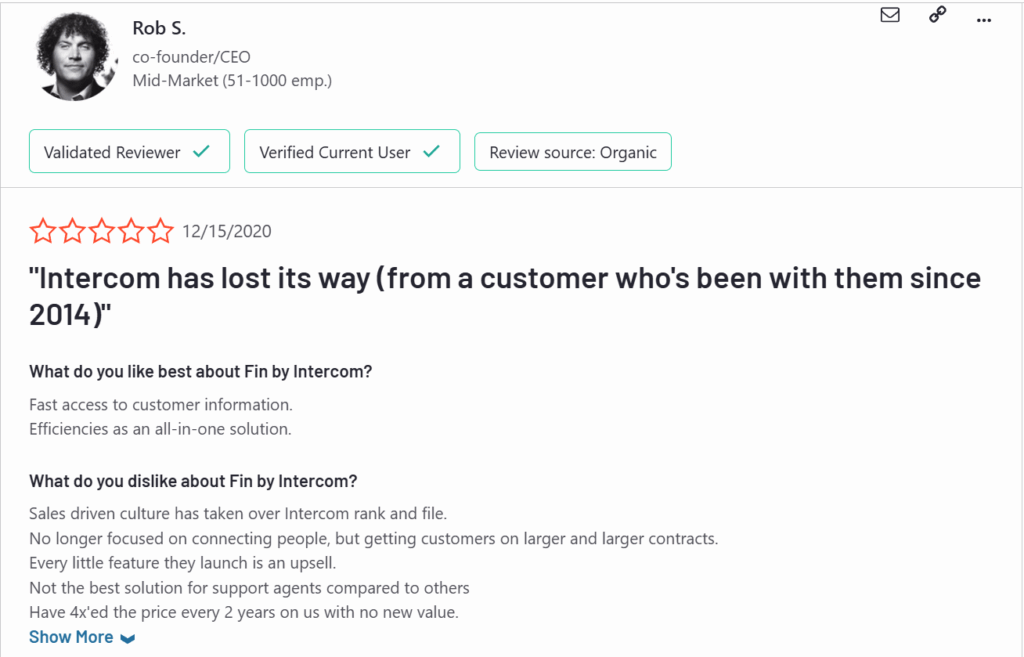Toggle the Verified Current User badge

tap(352, 151)
